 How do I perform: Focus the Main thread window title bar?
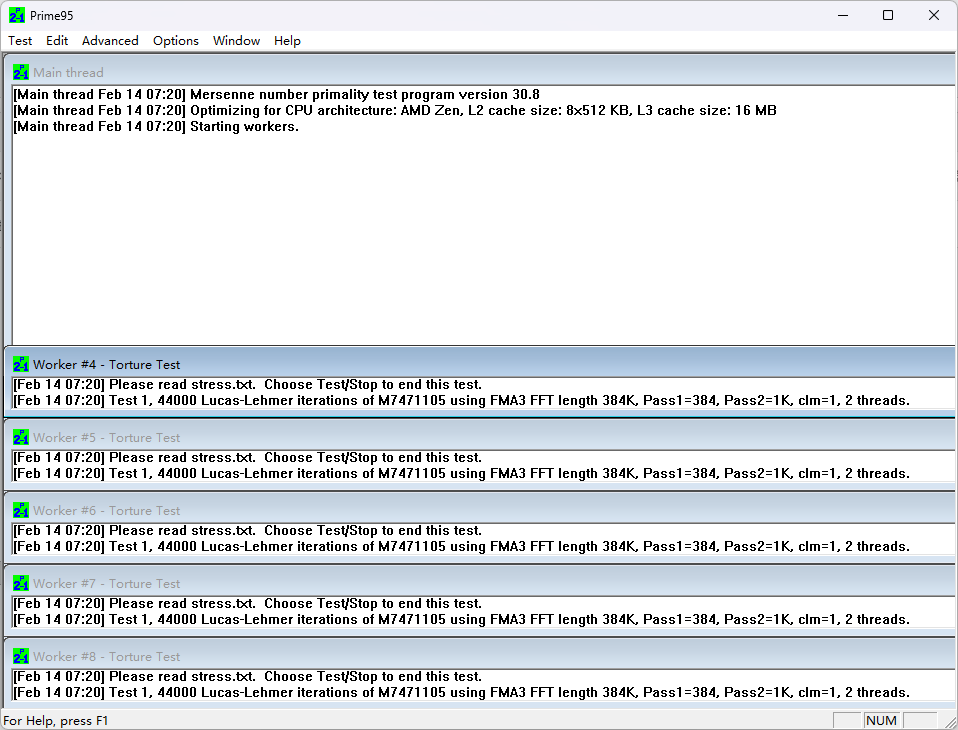(x=400, y=72)
